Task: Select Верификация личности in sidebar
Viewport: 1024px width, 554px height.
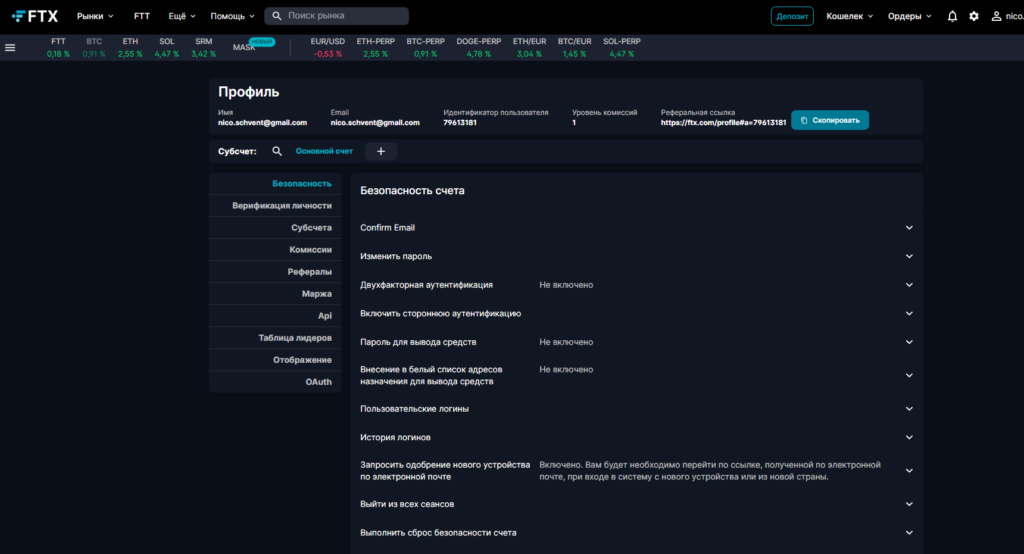Action: pyautogui.click(x=281, y=205)
